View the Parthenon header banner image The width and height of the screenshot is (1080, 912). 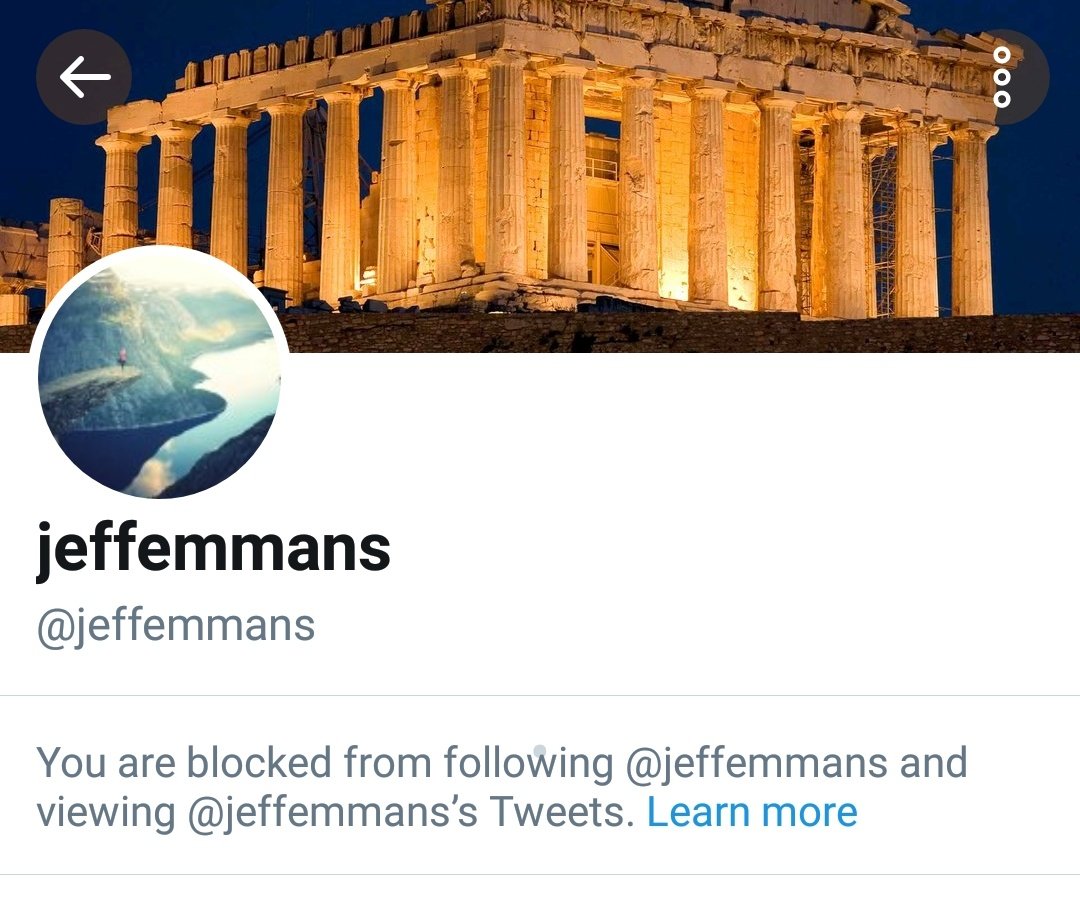pos(540,176)
